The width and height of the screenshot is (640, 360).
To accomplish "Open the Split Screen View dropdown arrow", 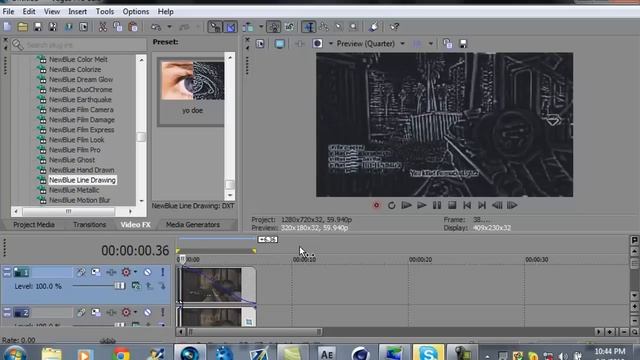I will click(331, 44).
